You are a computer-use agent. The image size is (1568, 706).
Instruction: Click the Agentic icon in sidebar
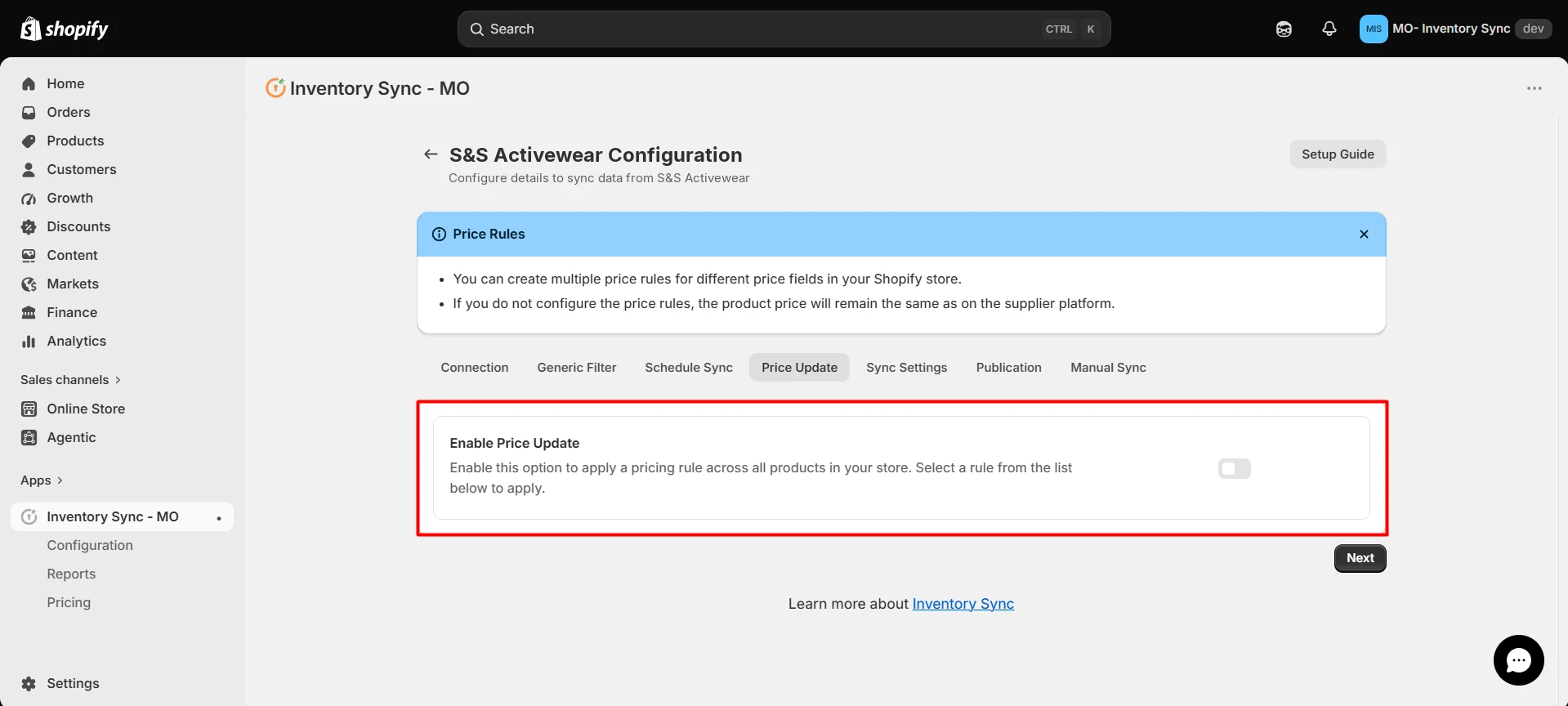pyautogui.click(x=29, y=438)
